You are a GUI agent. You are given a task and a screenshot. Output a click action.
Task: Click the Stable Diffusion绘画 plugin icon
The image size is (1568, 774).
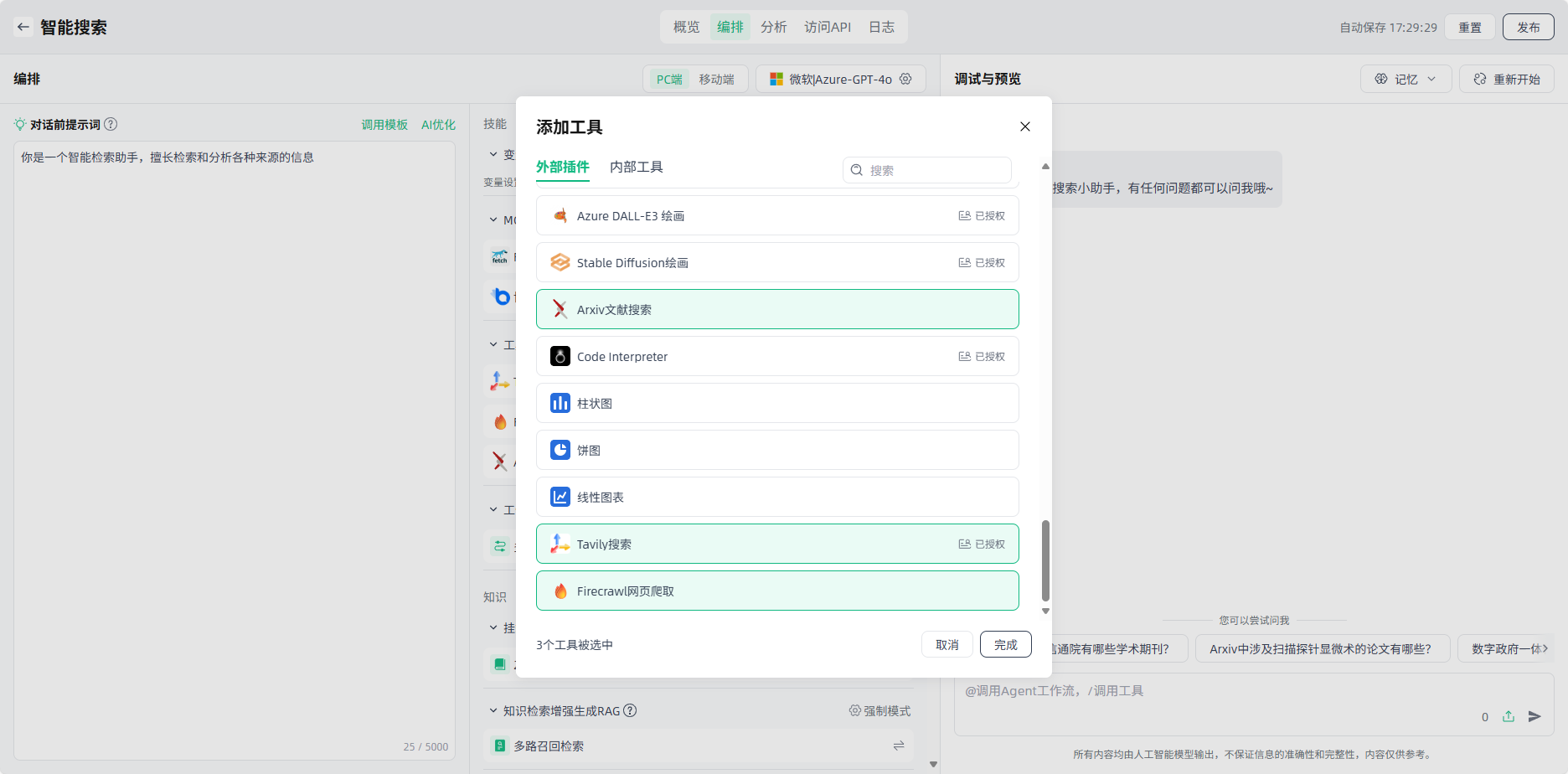point(560,262)
